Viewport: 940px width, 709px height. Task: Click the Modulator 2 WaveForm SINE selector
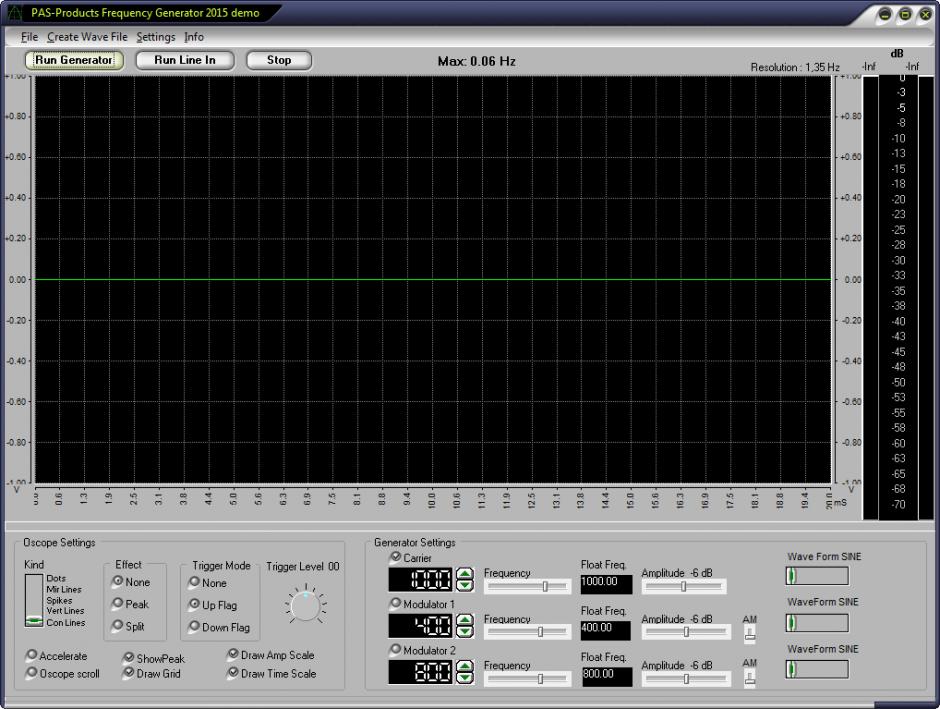(817, 669)
